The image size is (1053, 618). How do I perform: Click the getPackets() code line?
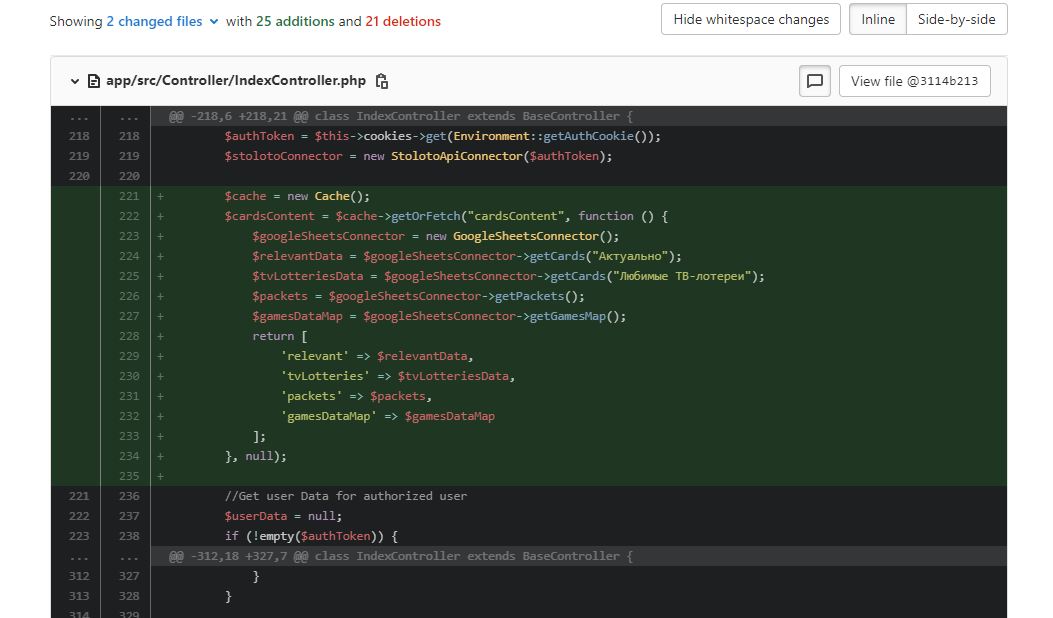[418, 296]
